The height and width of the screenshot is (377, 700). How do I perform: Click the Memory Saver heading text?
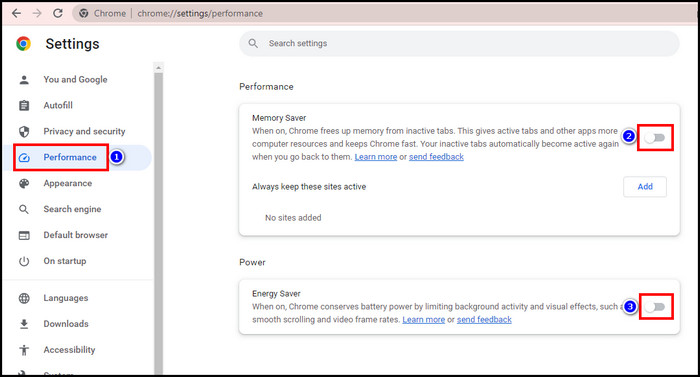click(279, 118)
